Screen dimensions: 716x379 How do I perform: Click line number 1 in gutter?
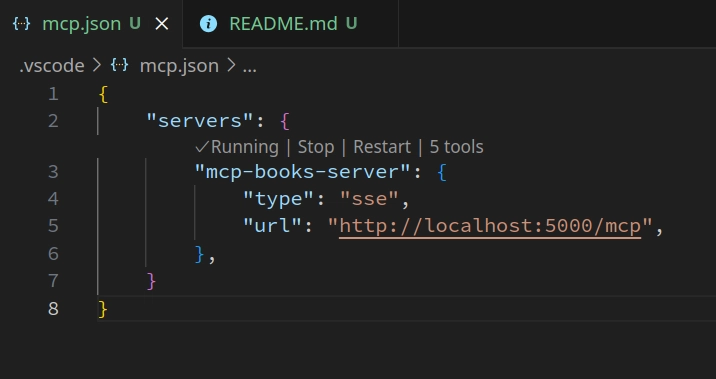click(x=53, y=94)
